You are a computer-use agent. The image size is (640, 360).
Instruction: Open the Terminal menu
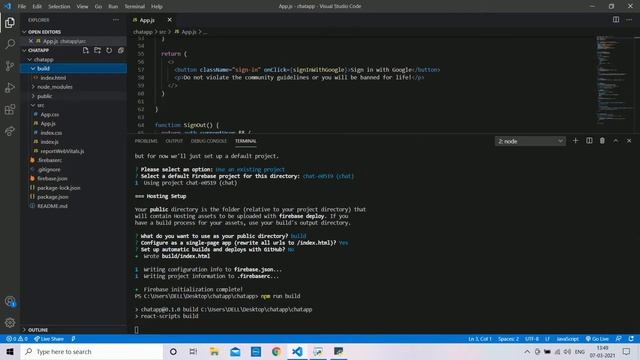point(135,6)
